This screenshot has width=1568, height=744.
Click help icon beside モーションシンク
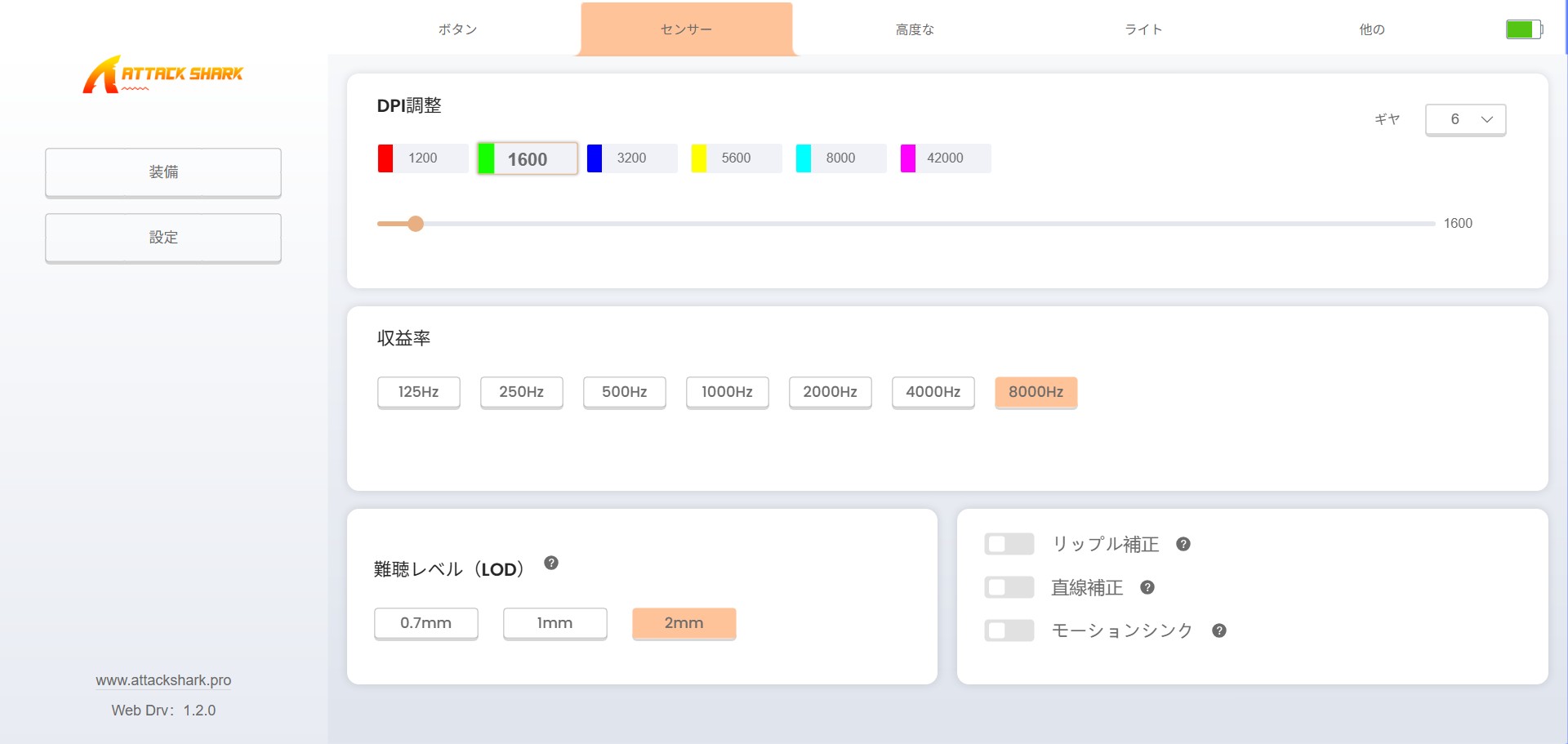coord(1218,630)
